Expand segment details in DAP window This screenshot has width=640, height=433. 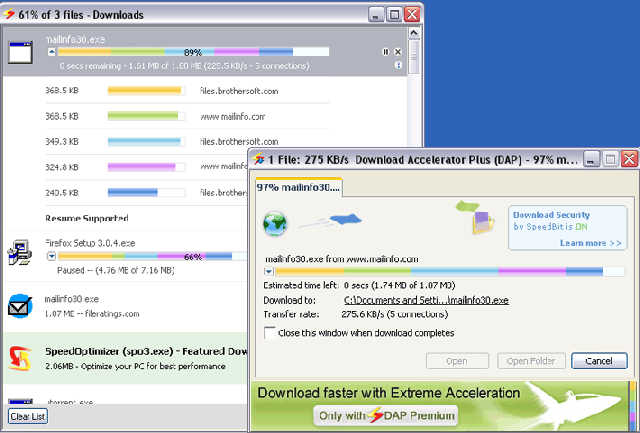tap(268, 270)
